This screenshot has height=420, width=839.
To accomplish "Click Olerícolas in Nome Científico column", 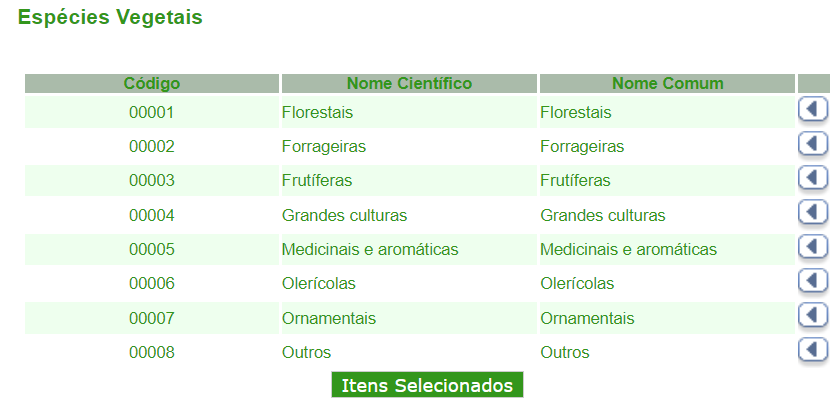I will pos(319,284).
